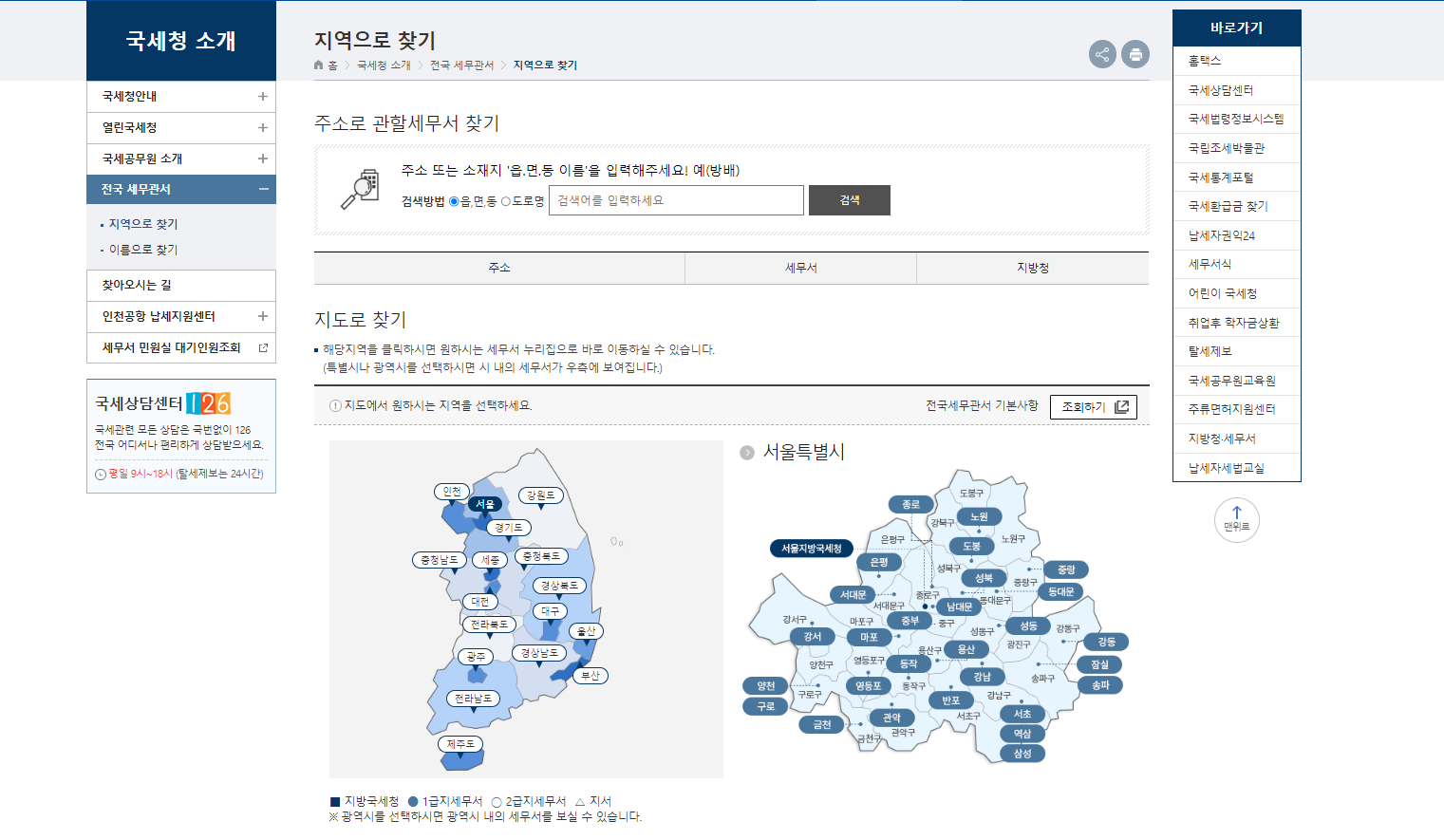Click the home icon in the breadcrumb
This screenshot has height=840, width=1444.
click(317, 65)
